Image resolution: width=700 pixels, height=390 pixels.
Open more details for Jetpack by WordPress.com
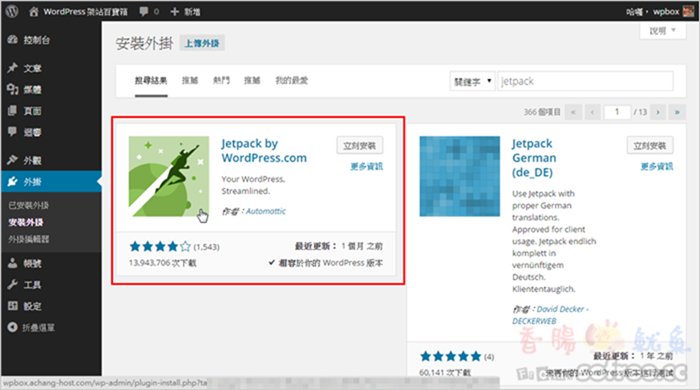(367, 166)
